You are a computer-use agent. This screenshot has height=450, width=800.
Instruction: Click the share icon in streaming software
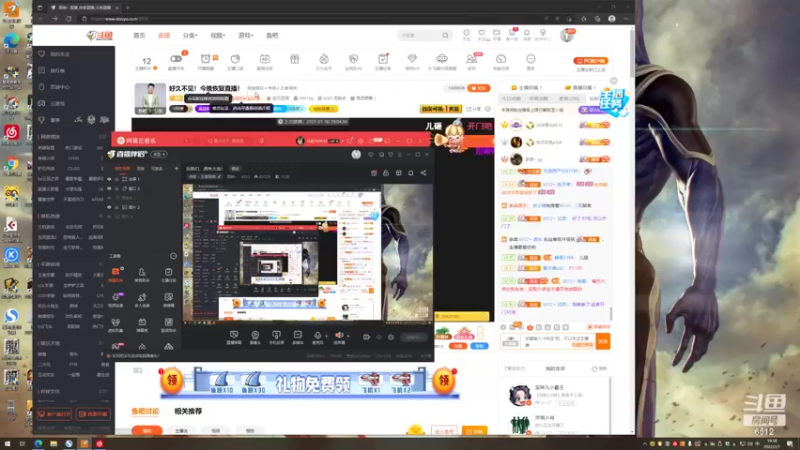pos(423,173)
